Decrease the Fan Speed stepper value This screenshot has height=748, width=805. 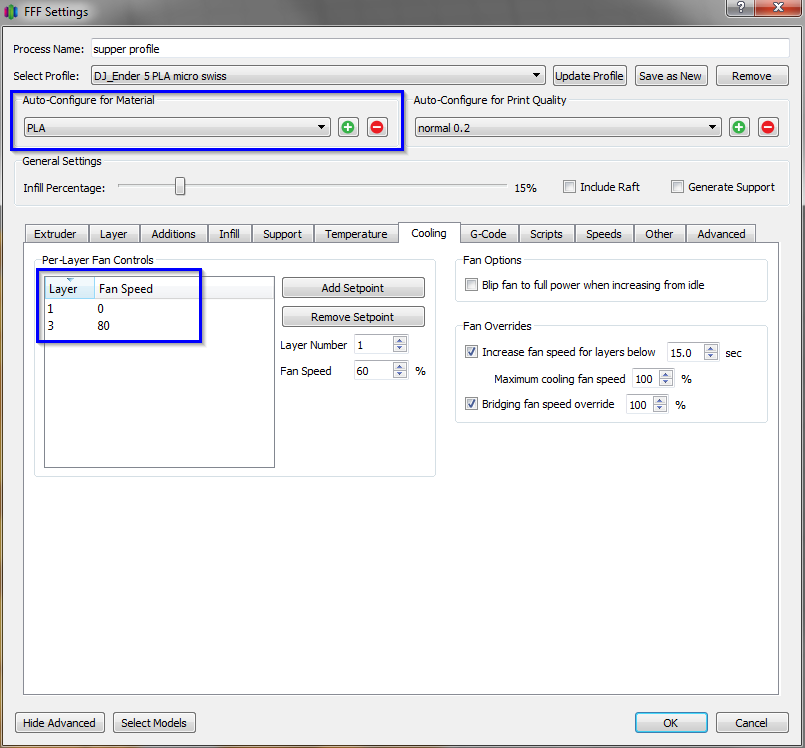399,374
